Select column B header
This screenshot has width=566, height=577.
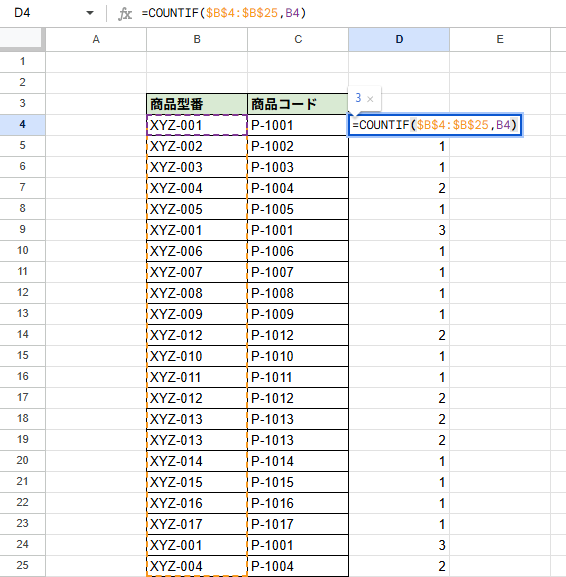(197, 39)
